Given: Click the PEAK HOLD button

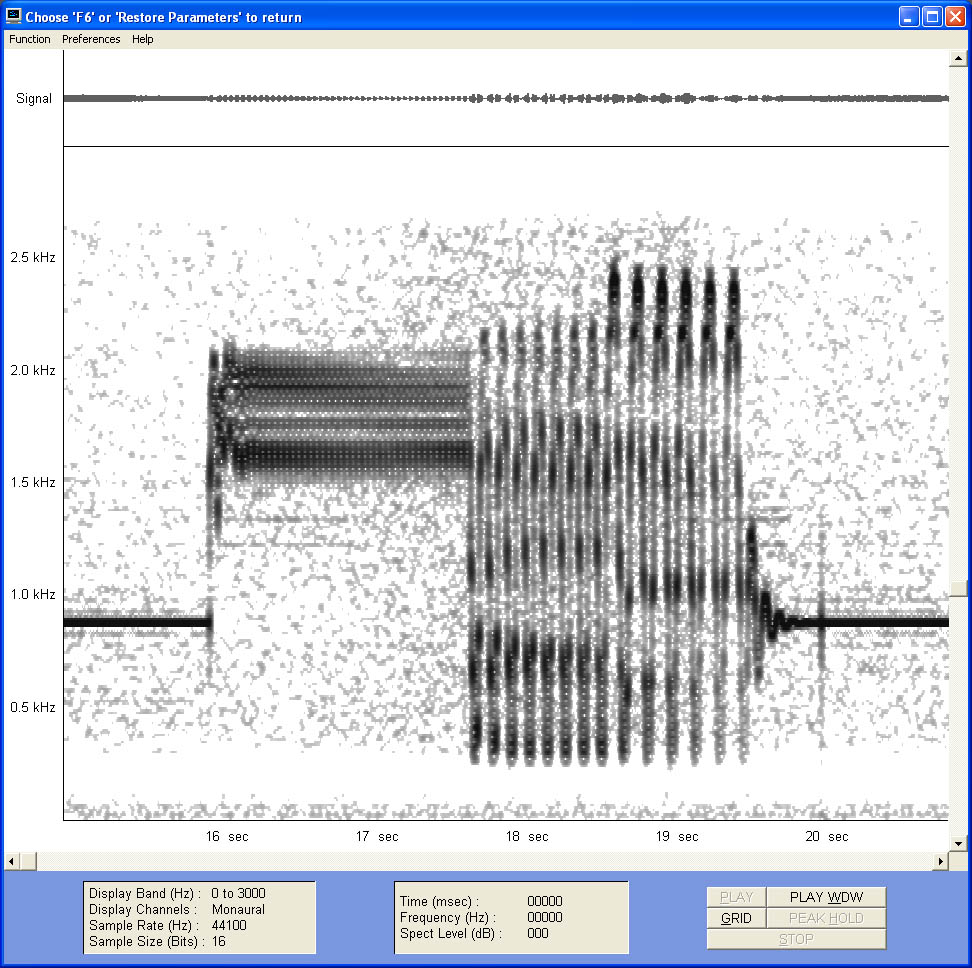Looking at the screenshot, I should [x=826, y=918].
